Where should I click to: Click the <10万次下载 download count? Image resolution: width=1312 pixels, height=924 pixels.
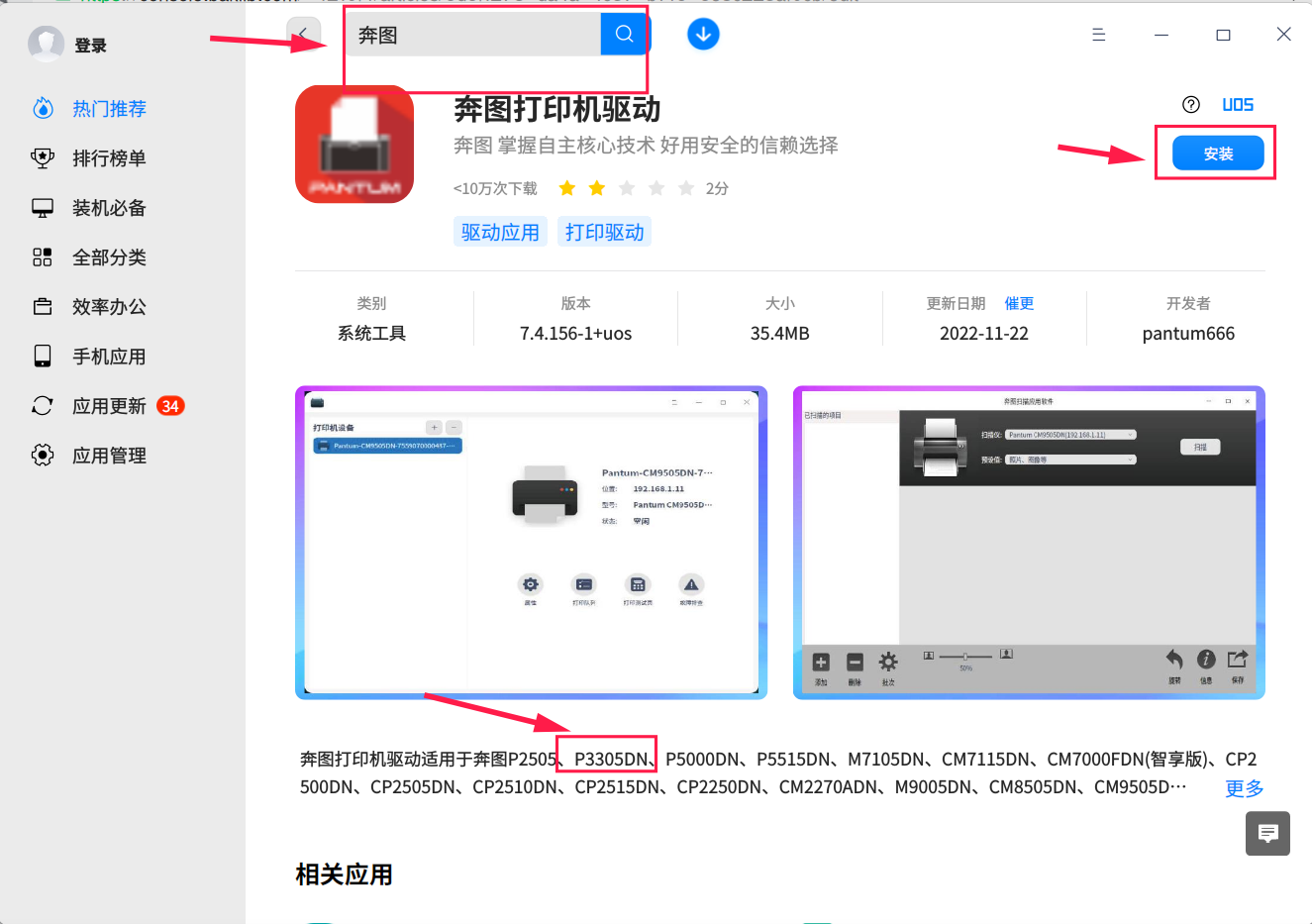[495, 188]
